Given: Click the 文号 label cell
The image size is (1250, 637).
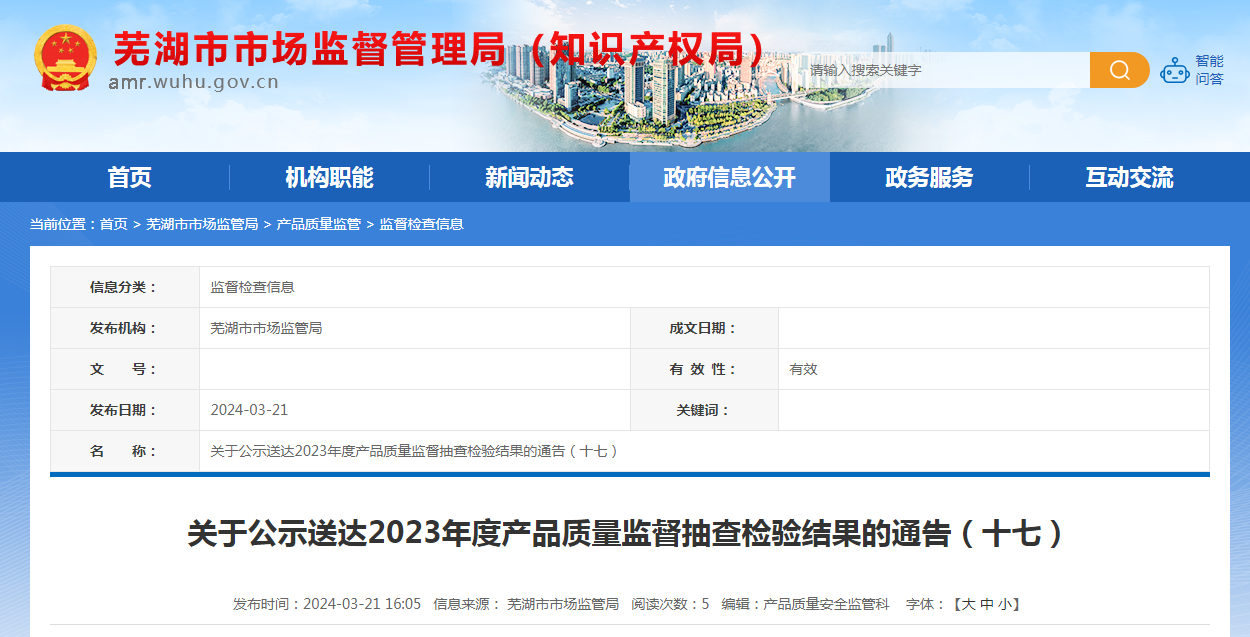Looking at the screenshot, I should pos(125,369).
